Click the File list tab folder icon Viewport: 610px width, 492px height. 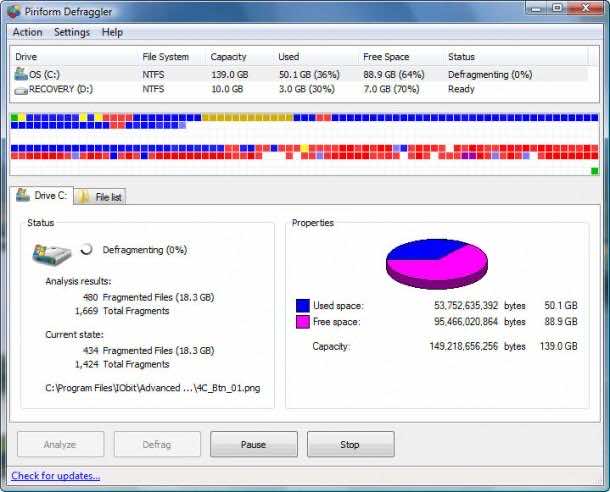point(85,197)
